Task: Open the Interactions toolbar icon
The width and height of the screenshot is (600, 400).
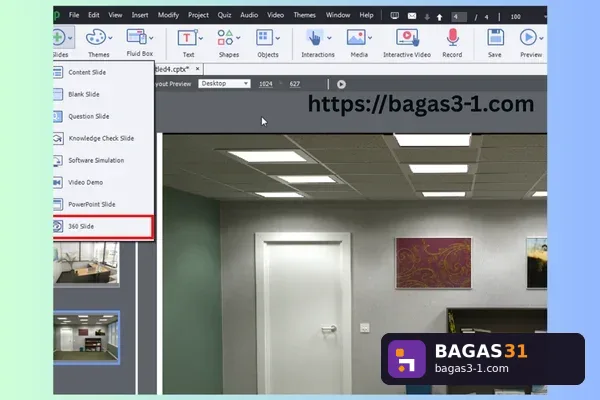Action: (315, 38)
